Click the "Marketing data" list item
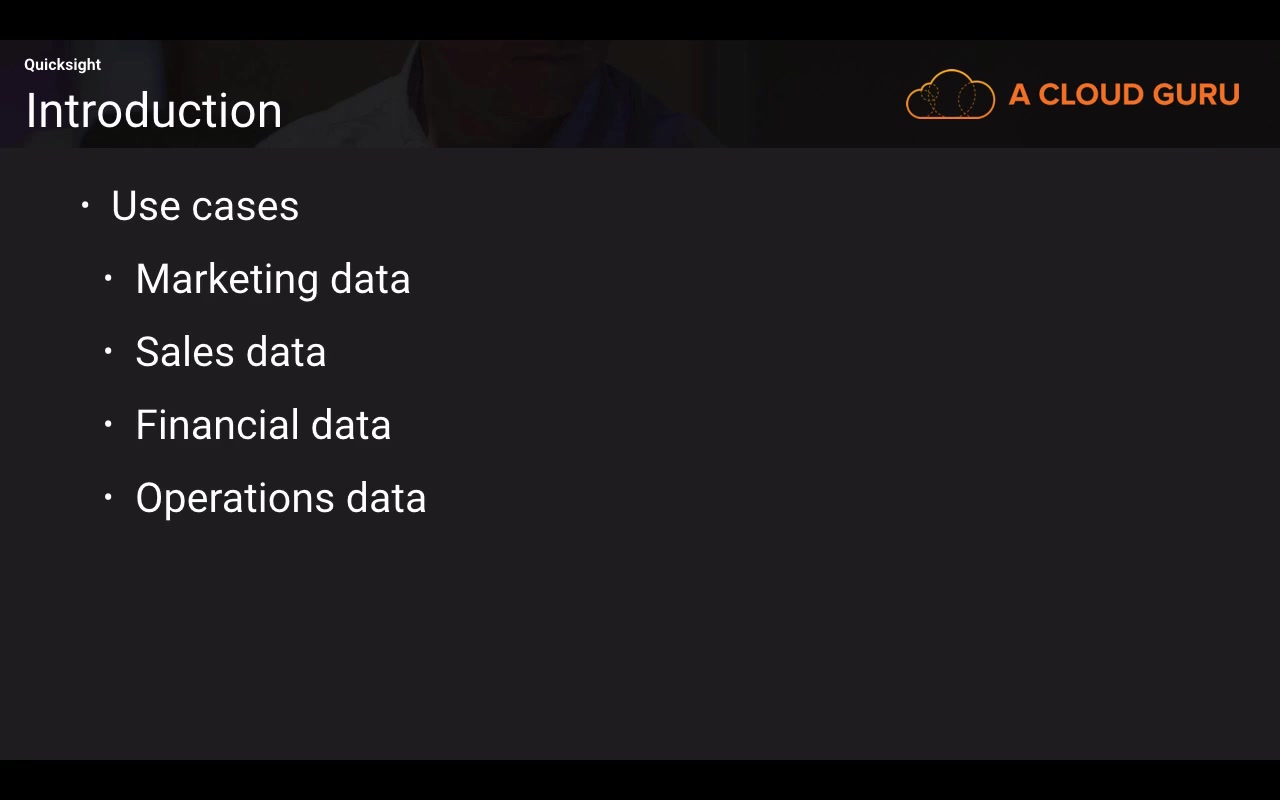The width and height of the screenshot is (1280, 800). coord(273,279)
